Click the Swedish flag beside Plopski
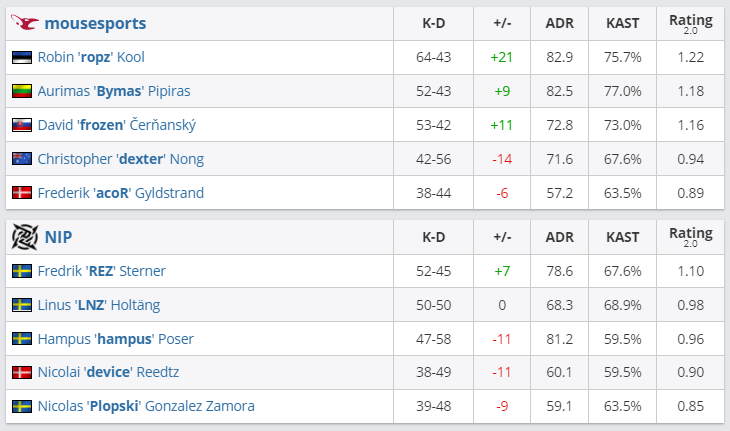 tap(22, 406)
